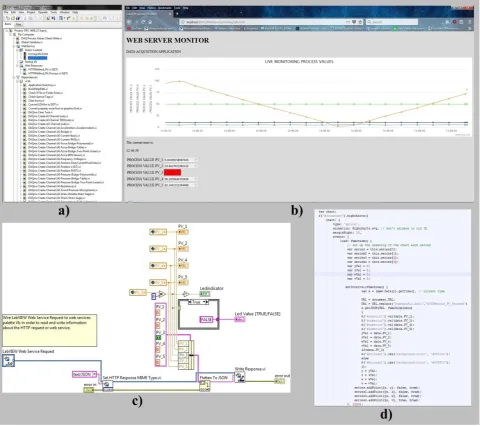Open the File menu in LabVIEW Project Explorer
480x426 pixels.
click(x=6, y=12)
